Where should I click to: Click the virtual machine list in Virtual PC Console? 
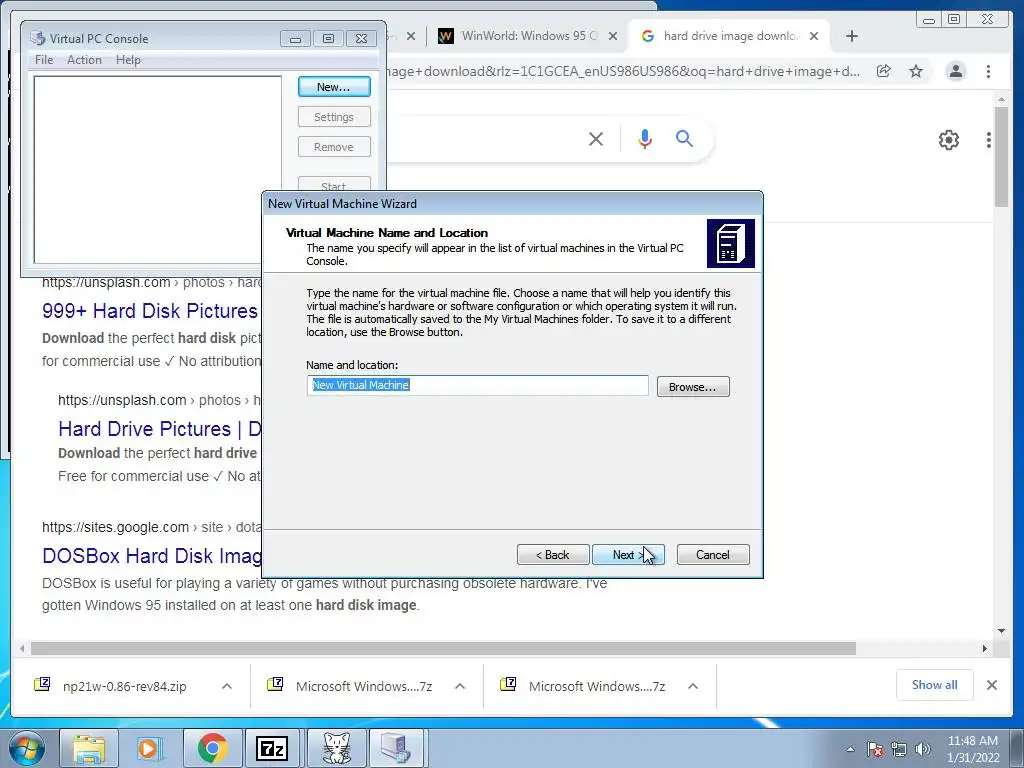tap(157, 170)
